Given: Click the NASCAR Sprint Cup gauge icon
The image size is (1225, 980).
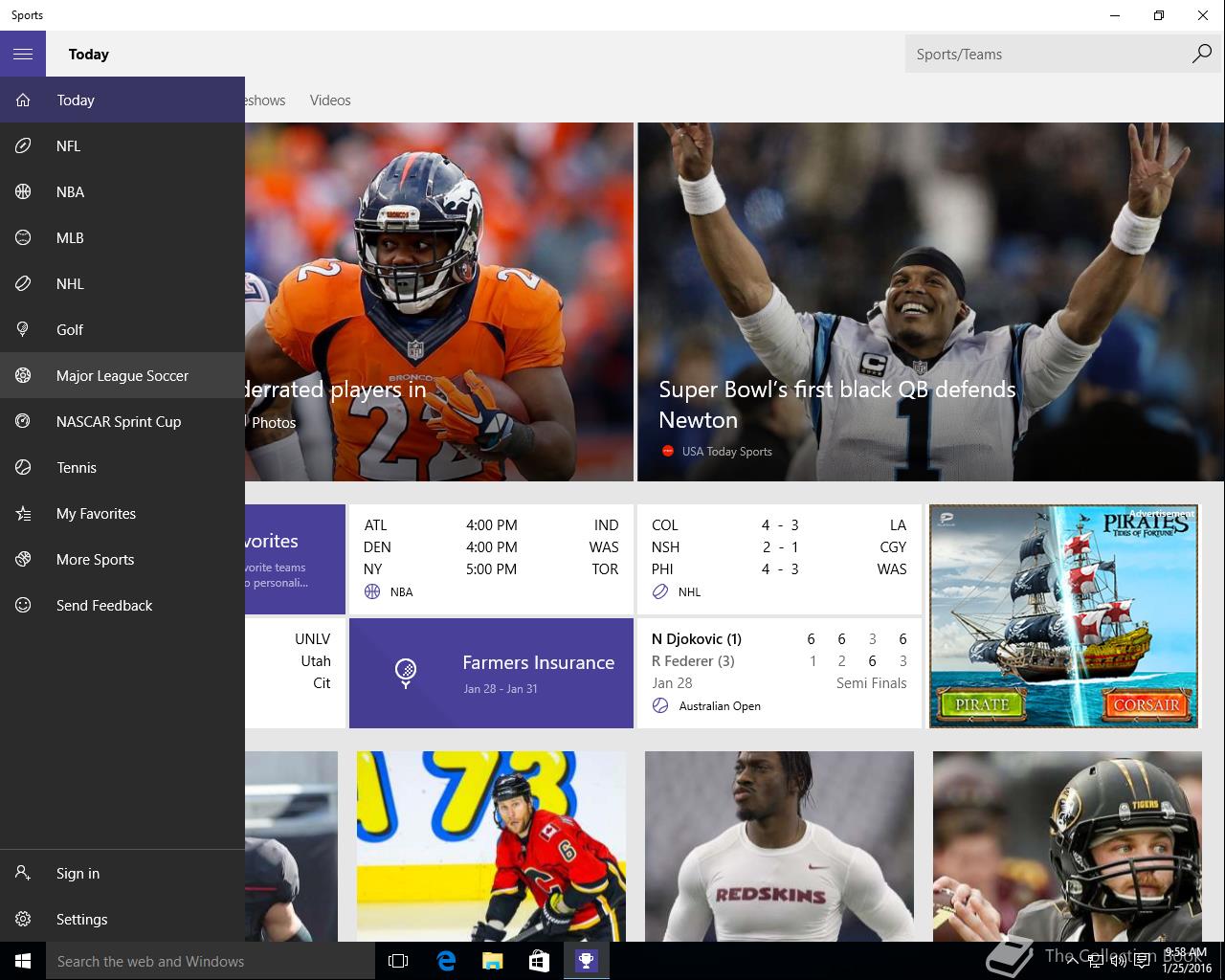Looking at the screenshot, I should coord(23,421).
